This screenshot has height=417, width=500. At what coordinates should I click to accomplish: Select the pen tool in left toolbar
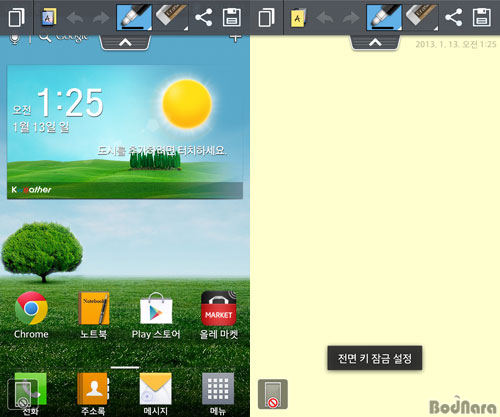[134, 17]
